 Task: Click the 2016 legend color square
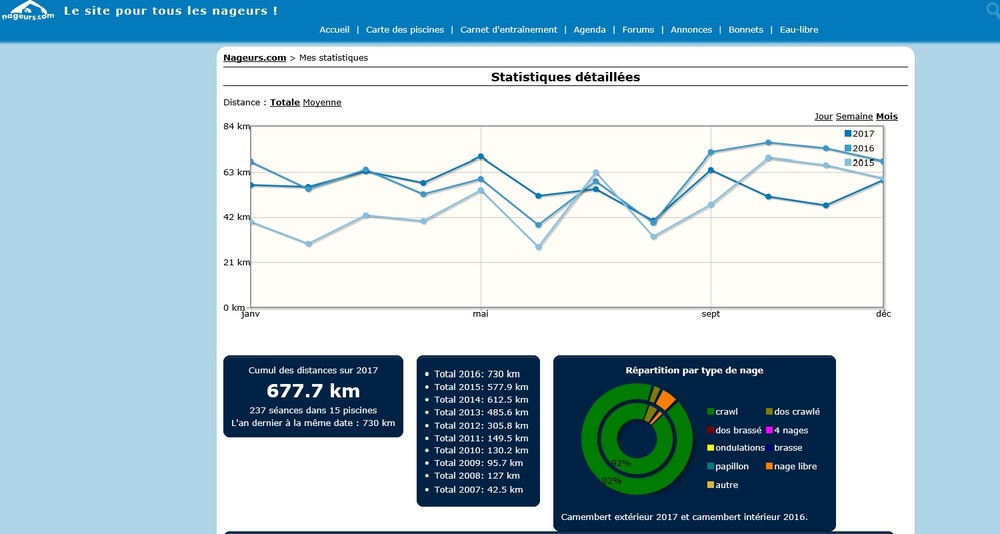coord(848,148)
